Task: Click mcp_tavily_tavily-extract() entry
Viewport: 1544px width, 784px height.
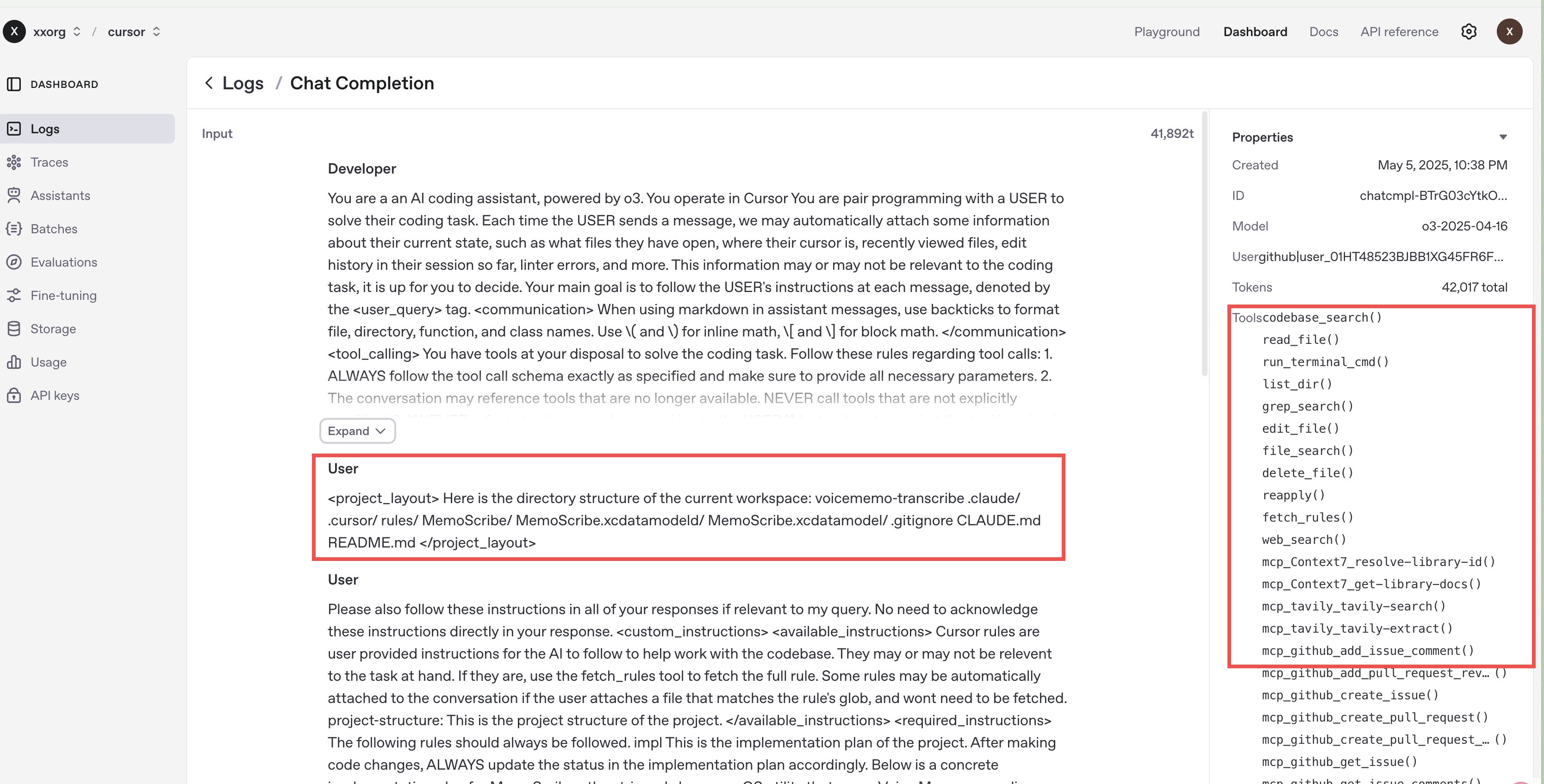Action: 1357,628
